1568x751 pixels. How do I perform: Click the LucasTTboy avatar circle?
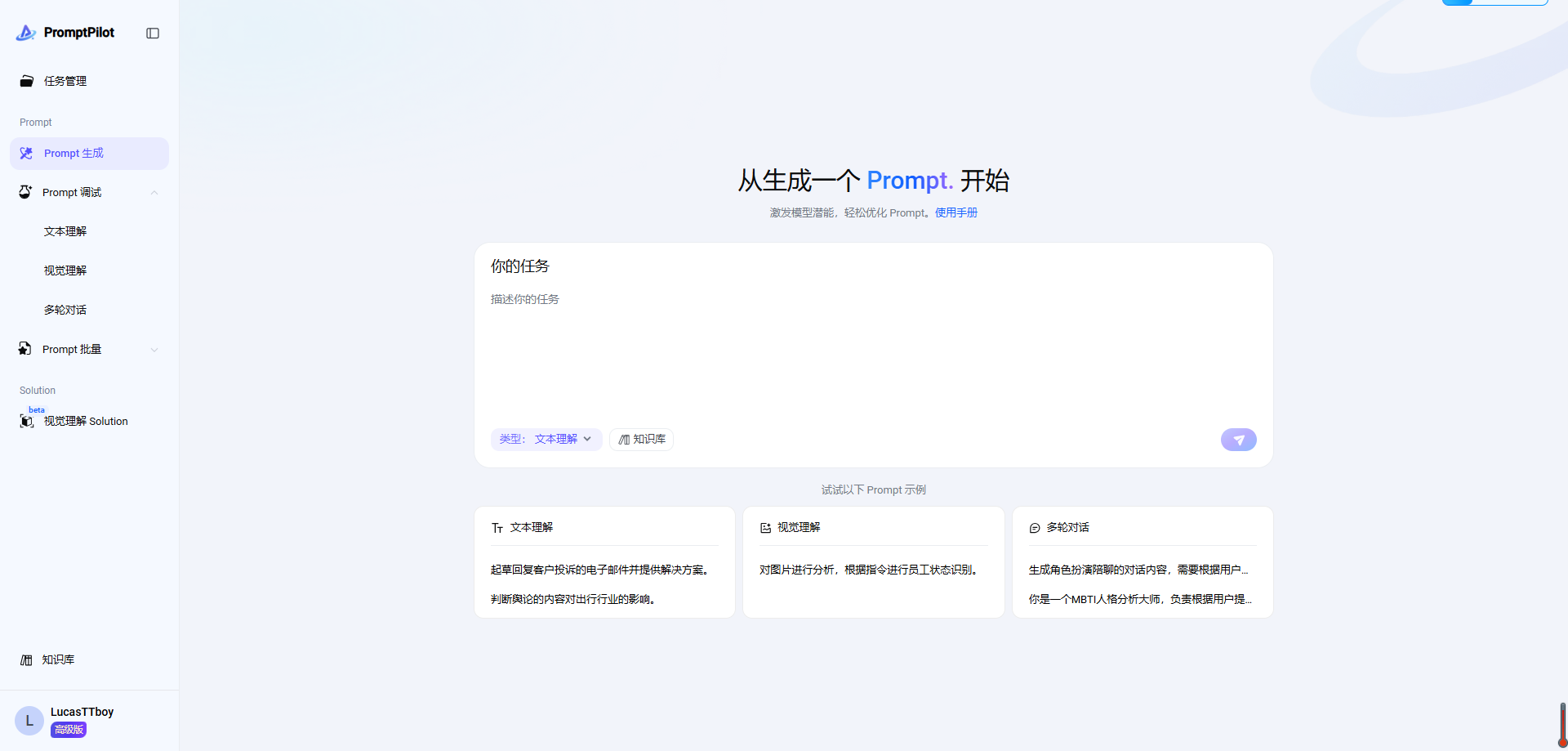pos(29,721)
